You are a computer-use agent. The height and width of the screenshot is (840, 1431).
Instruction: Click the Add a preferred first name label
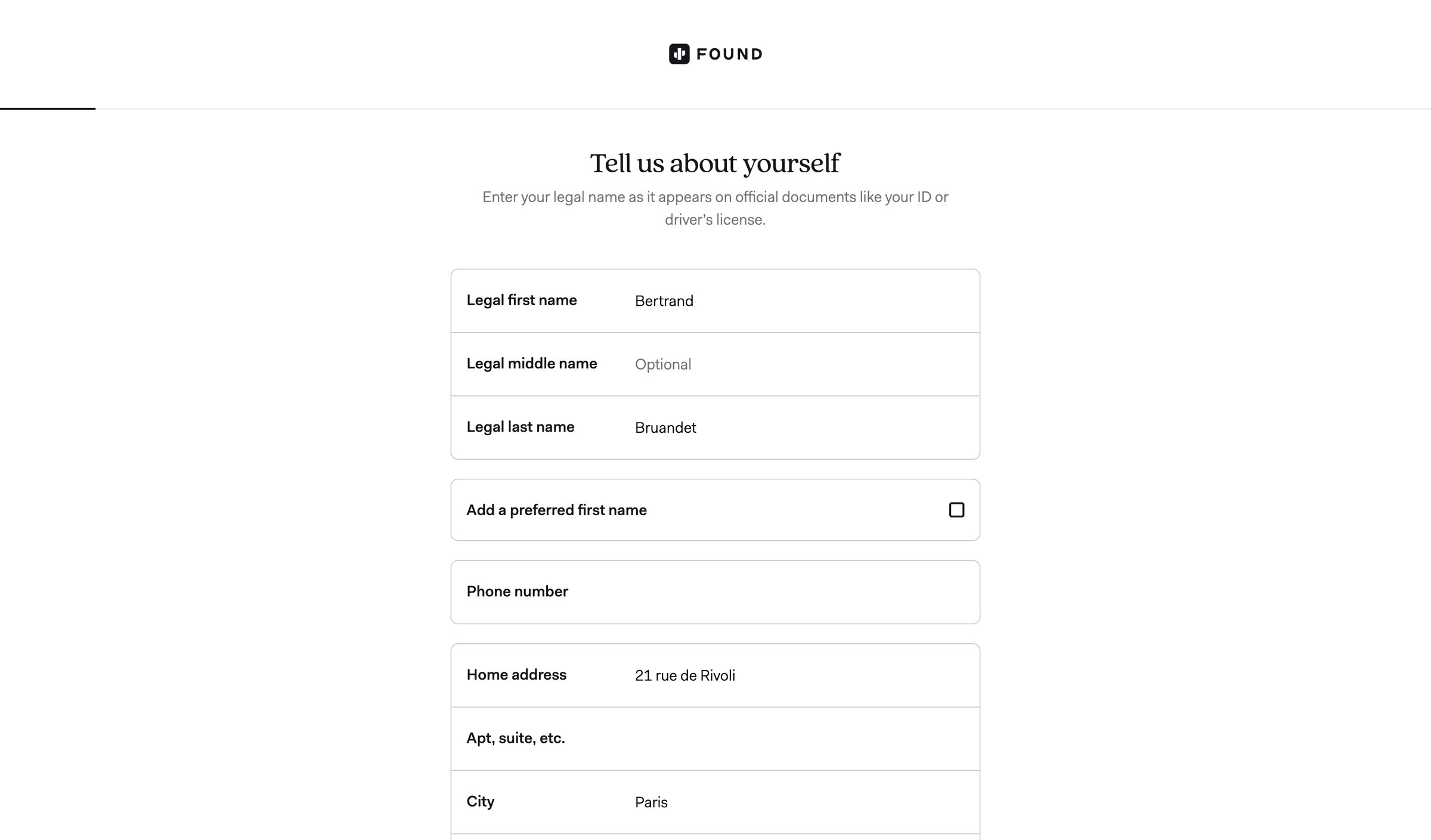(x=556, y=510)
